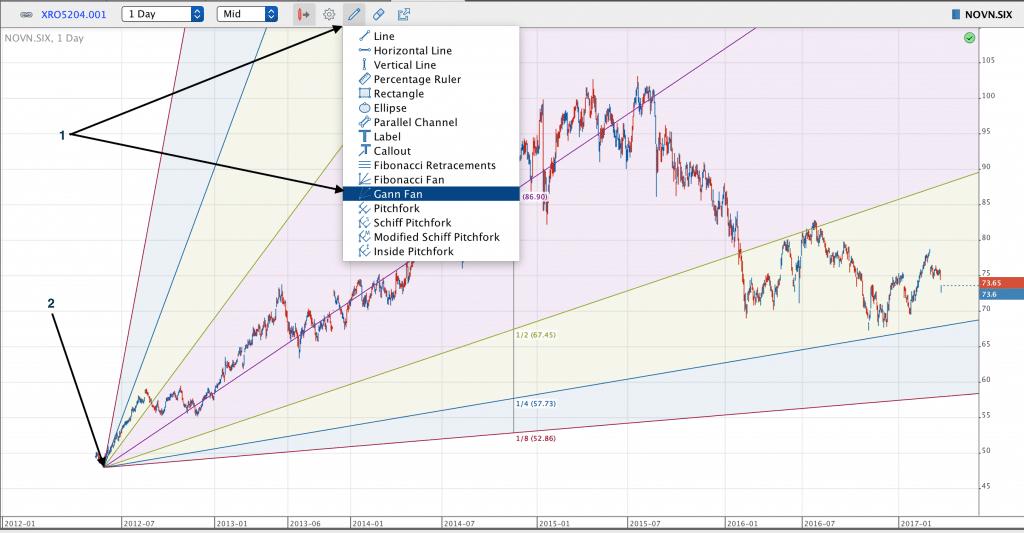Pick the Percentage Ruler tool

pos(416,79)
